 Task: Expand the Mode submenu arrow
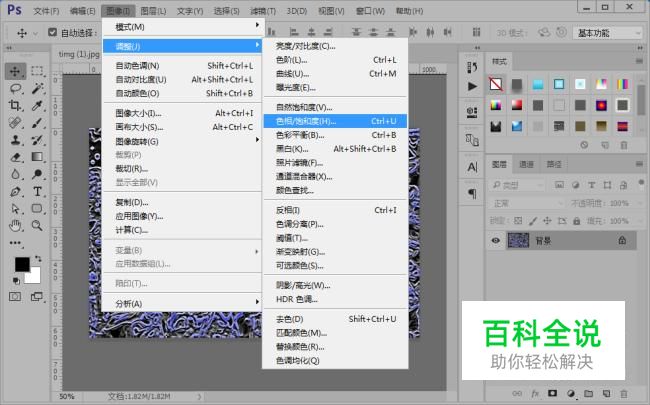point(257,25)
